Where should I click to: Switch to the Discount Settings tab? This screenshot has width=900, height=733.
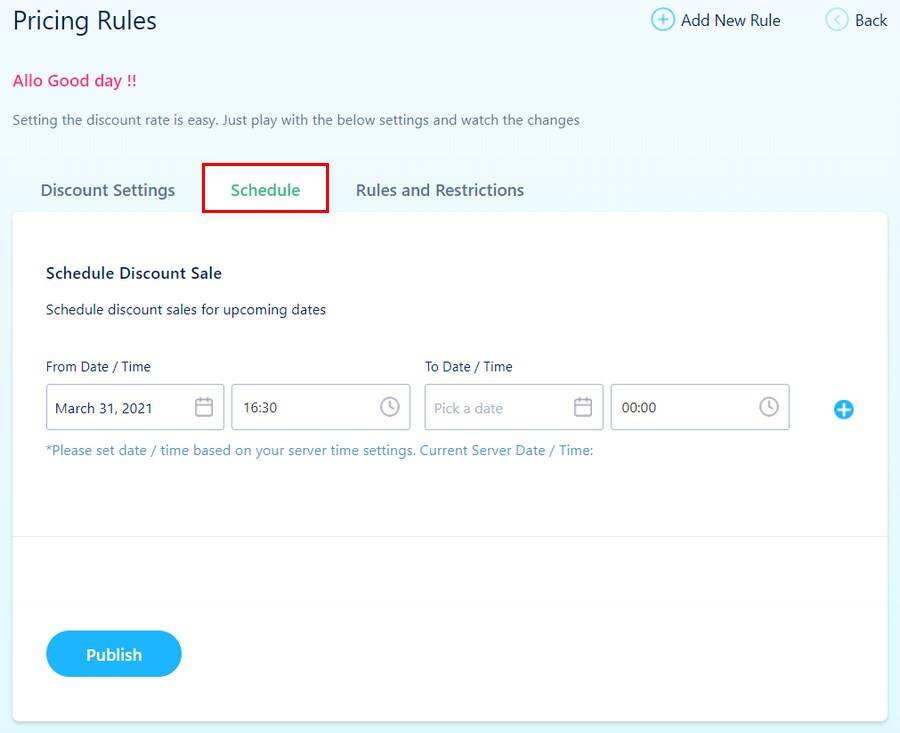click(x=108, y=190)
